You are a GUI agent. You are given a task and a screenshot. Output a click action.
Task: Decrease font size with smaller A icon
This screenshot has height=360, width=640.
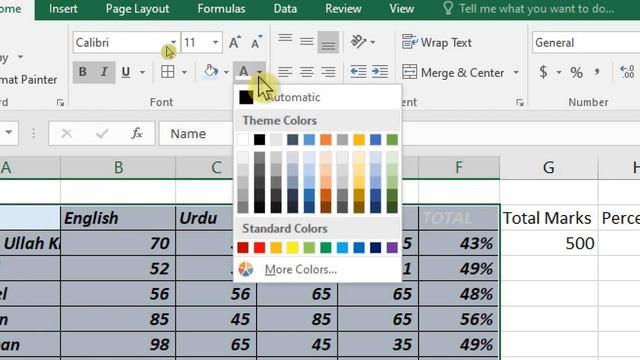click(256, 42)
